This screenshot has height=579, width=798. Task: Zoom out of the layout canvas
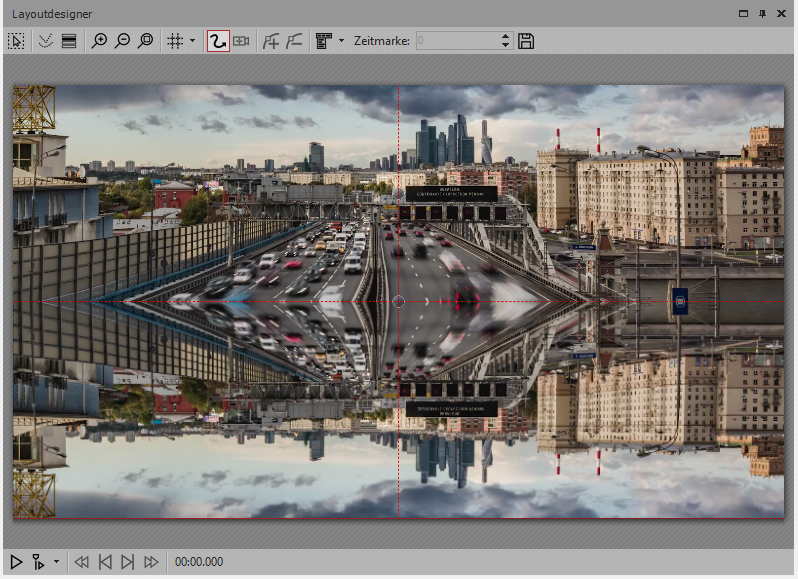pos(122,41)
